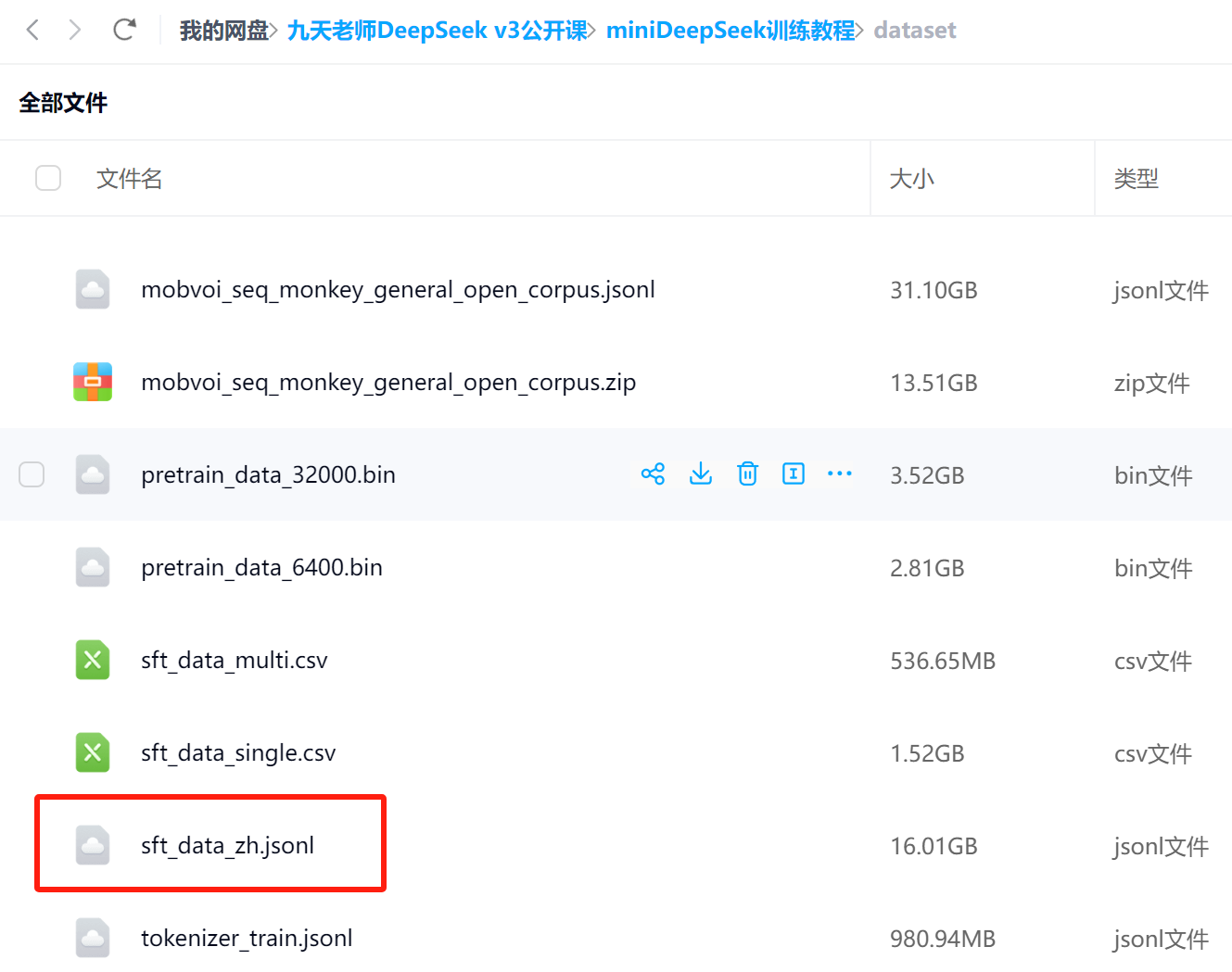Click jsonl文件 type for tokenizer_train.jsonl
This screenshot has width=1232, height=972.
click(1161, 940)
